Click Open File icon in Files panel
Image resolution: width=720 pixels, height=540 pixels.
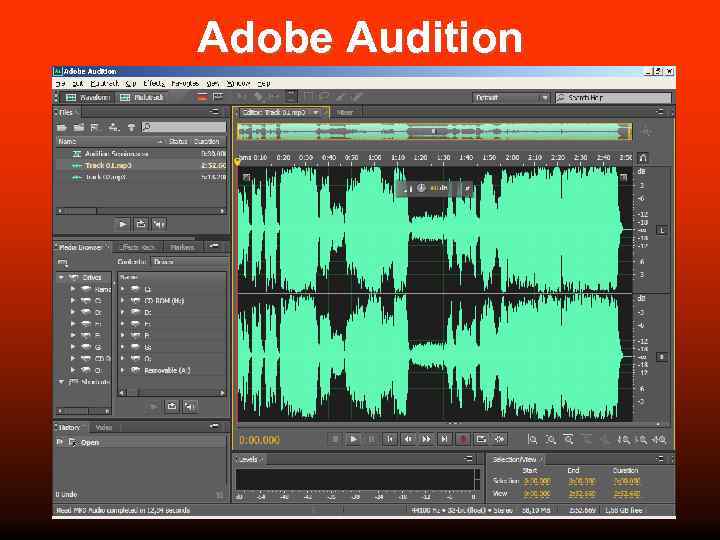[x=62, y=127]
